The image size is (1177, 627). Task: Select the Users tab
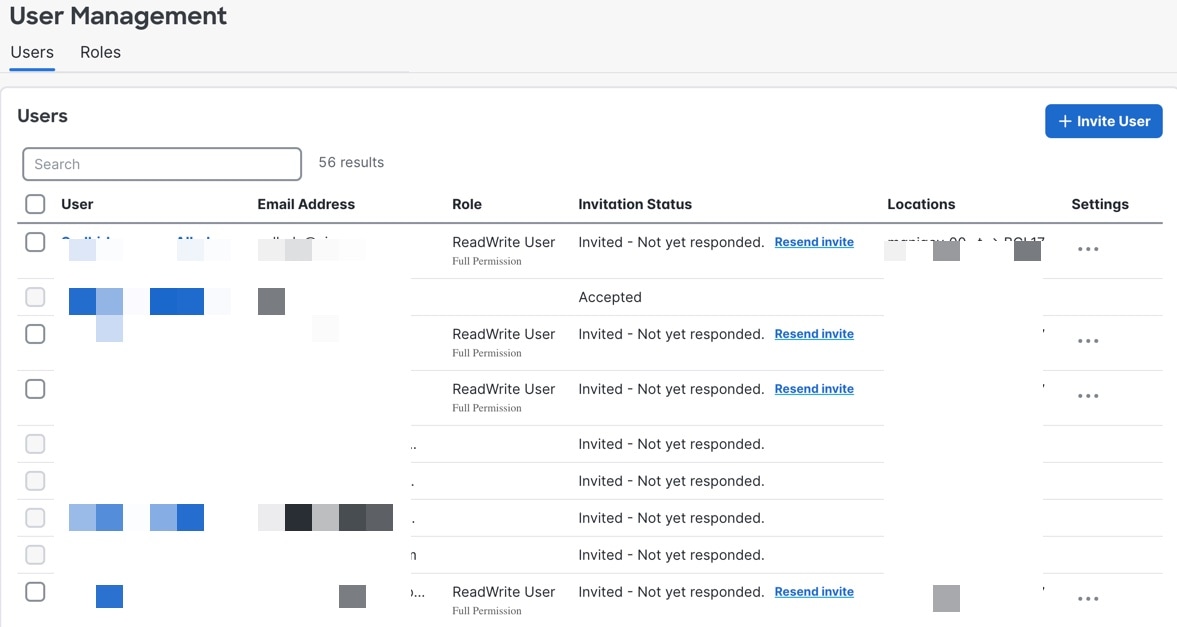click(32, 52)
